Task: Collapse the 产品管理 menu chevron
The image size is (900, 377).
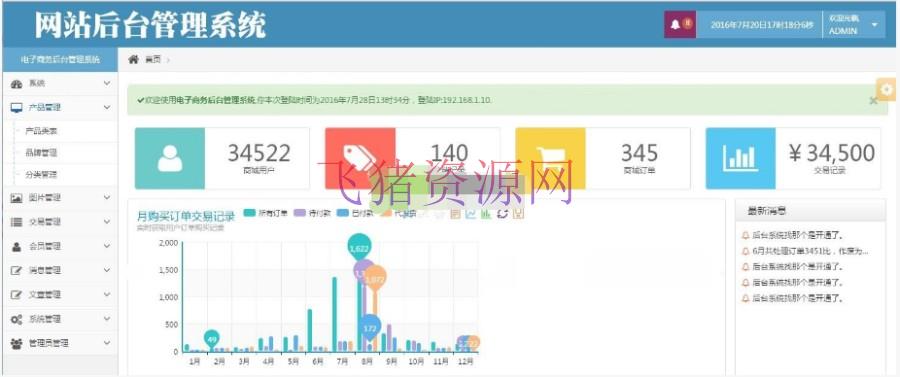Action: (107, 107)
